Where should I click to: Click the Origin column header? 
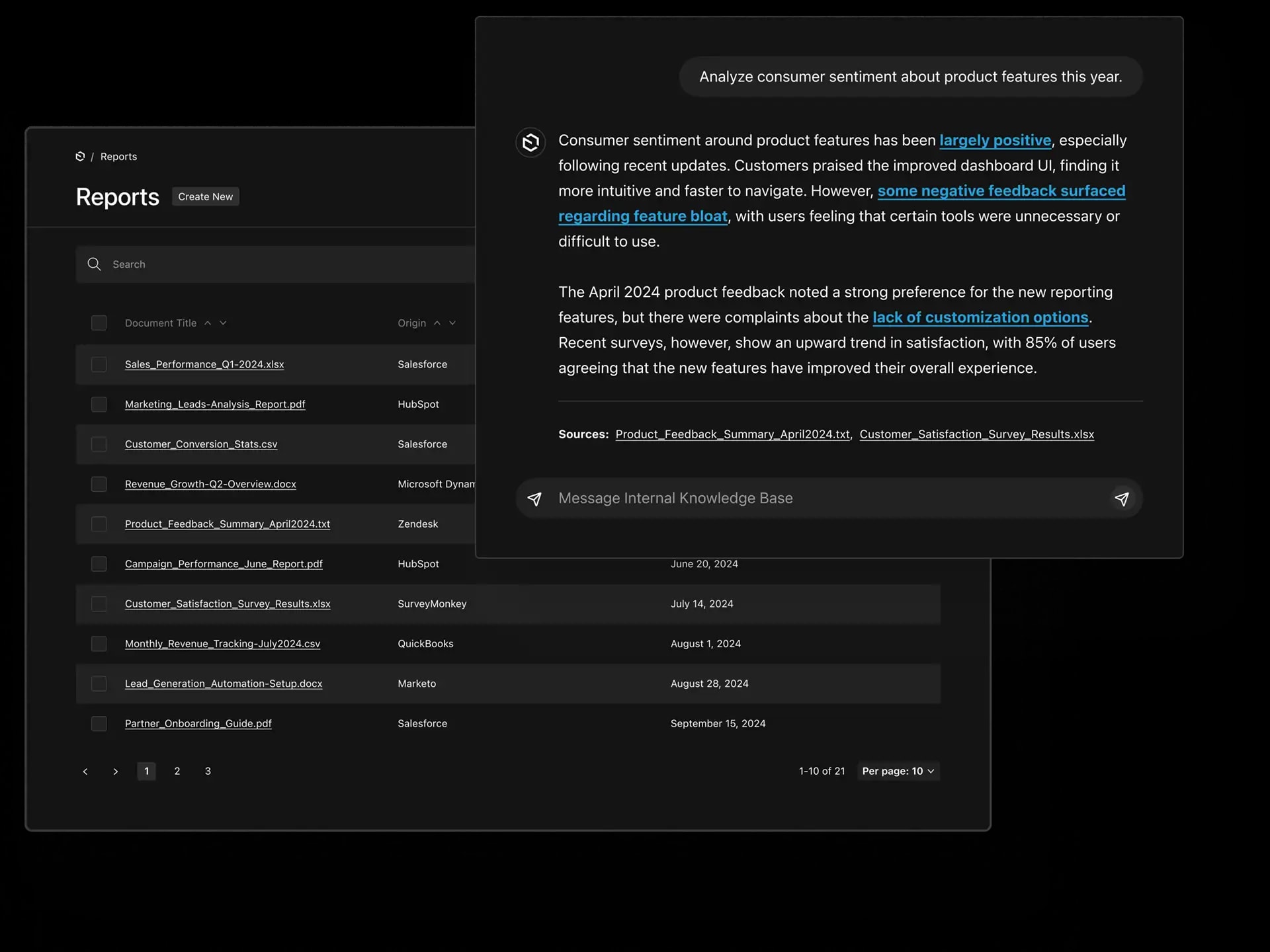[411, 323]
